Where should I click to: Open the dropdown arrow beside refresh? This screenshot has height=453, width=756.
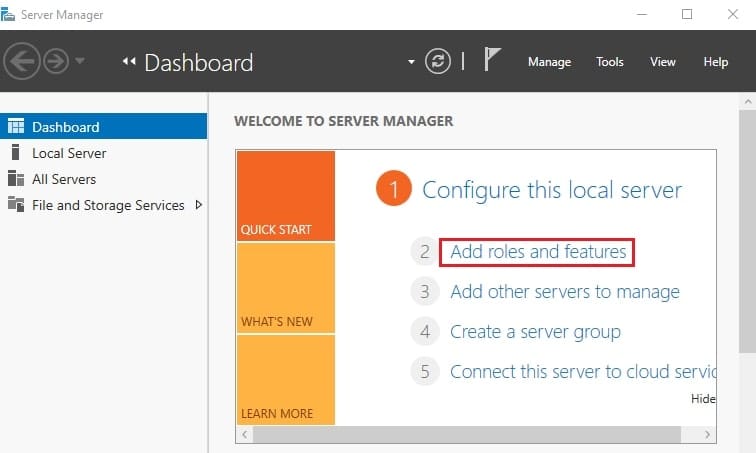click(x=411, y=62)
